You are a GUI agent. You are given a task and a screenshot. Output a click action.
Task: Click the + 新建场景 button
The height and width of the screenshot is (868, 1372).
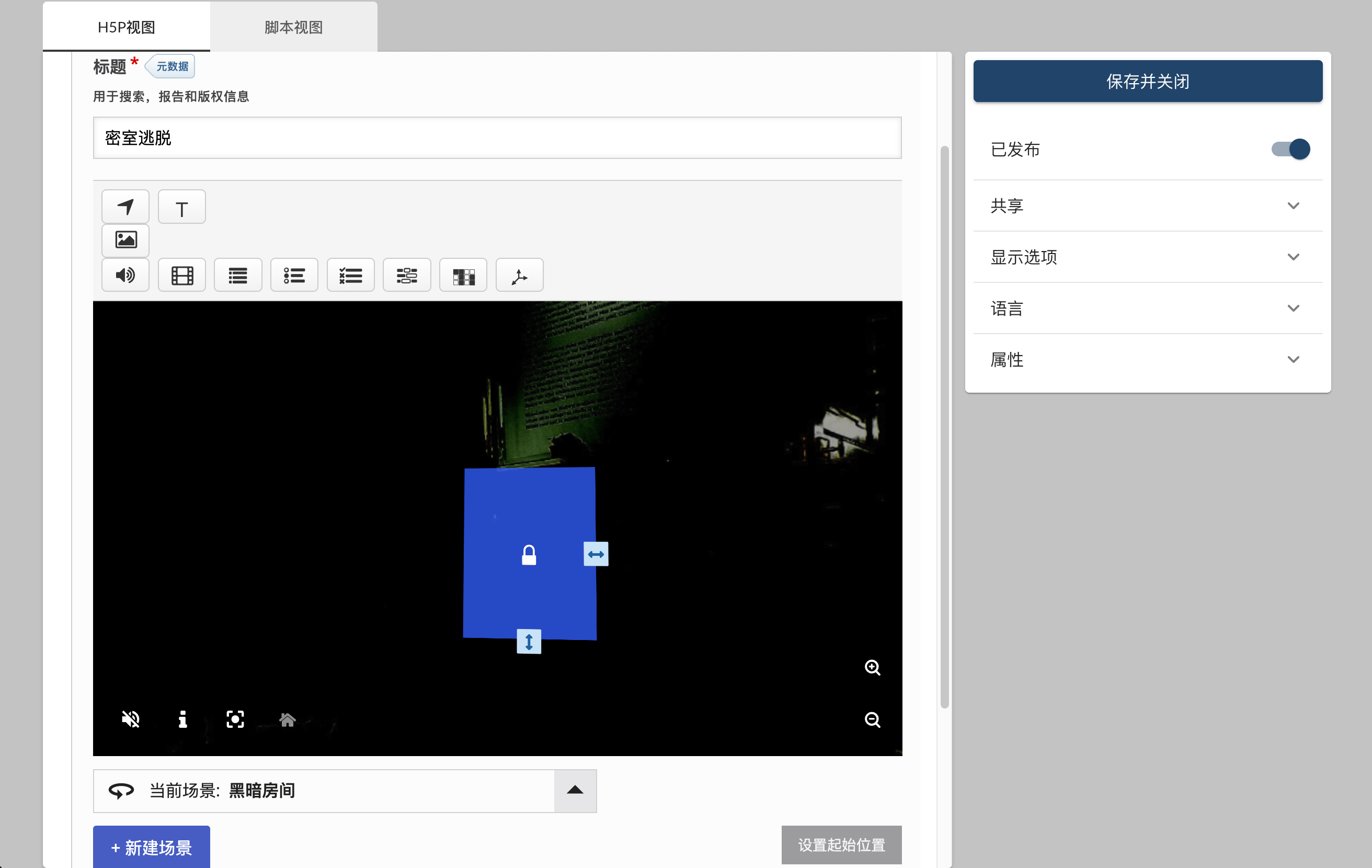[x=151, y=847]
